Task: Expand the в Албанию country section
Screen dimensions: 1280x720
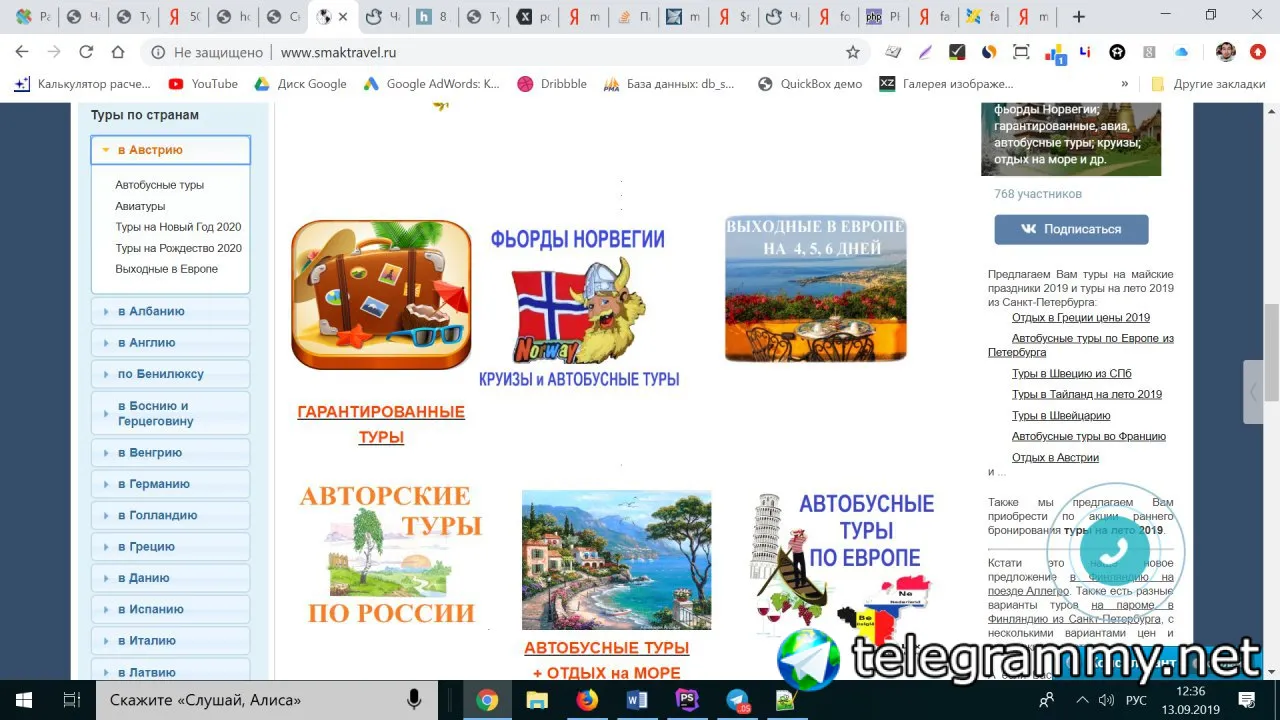Action: (x=171, y=311)
